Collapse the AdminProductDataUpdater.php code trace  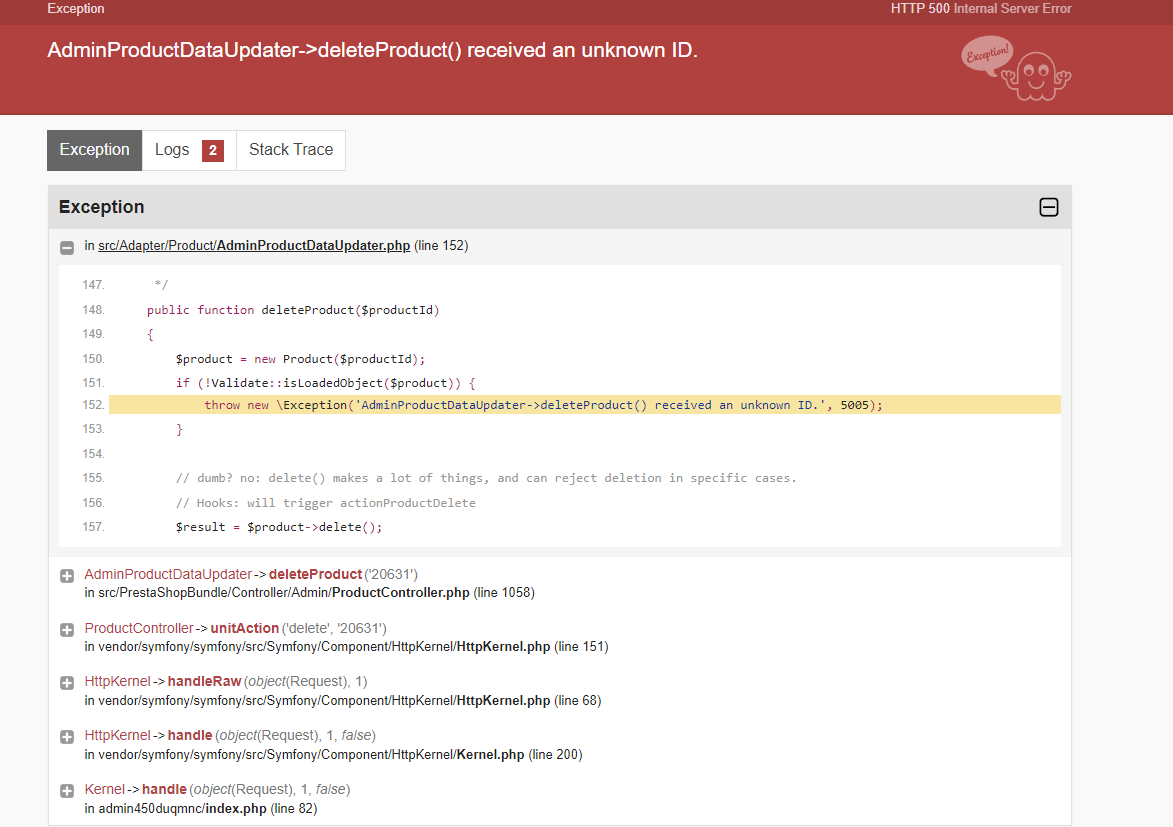point(67,248)
